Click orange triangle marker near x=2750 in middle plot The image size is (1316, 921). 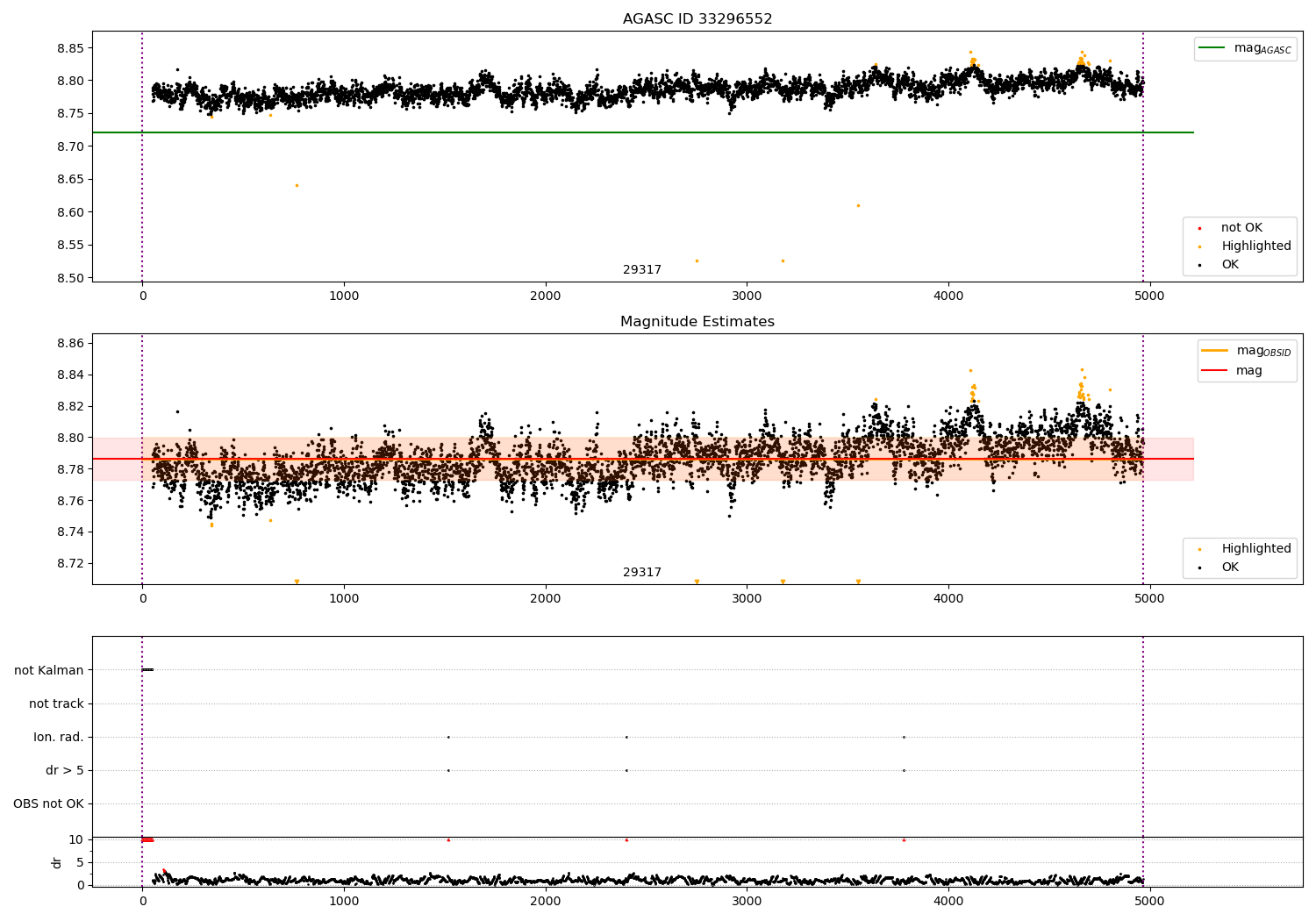coord(697,582)
